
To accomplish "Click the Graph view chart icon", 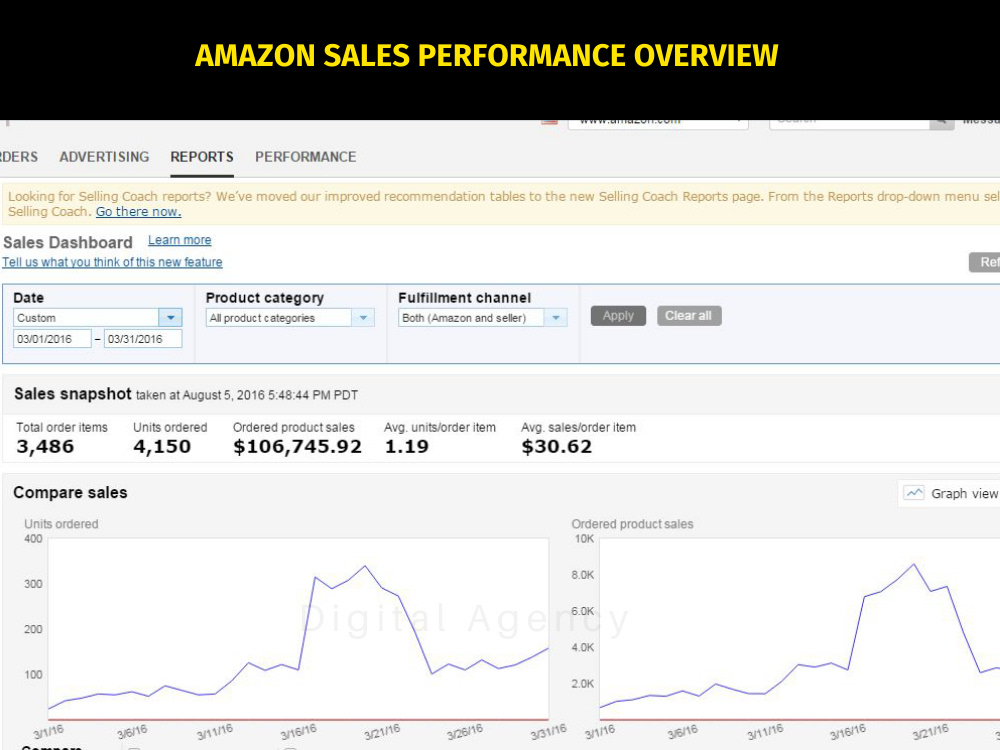I will click(914, 493).
